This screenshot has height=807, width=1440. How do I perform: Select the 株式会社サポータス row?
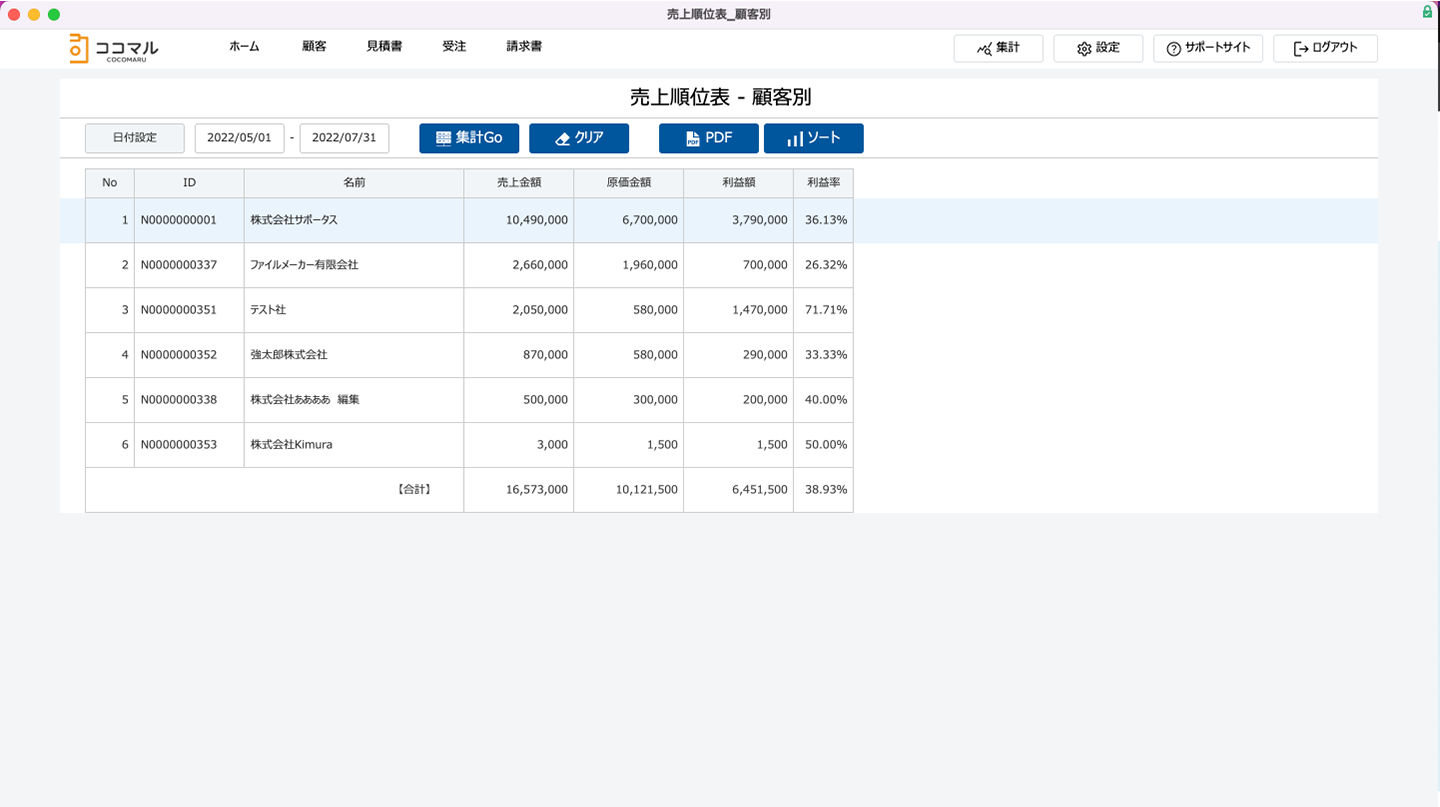[293, 220]
